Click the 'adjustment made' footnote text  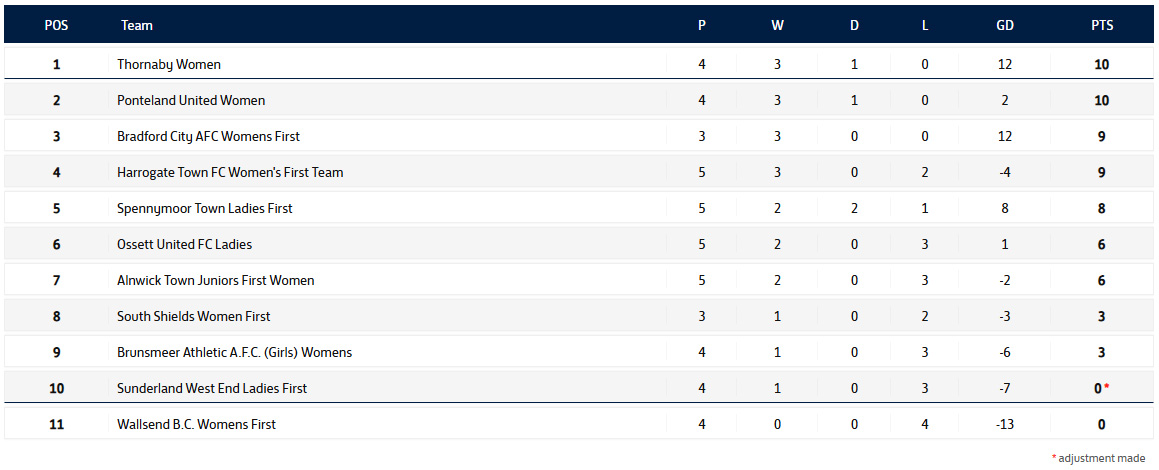(1102, 458)
